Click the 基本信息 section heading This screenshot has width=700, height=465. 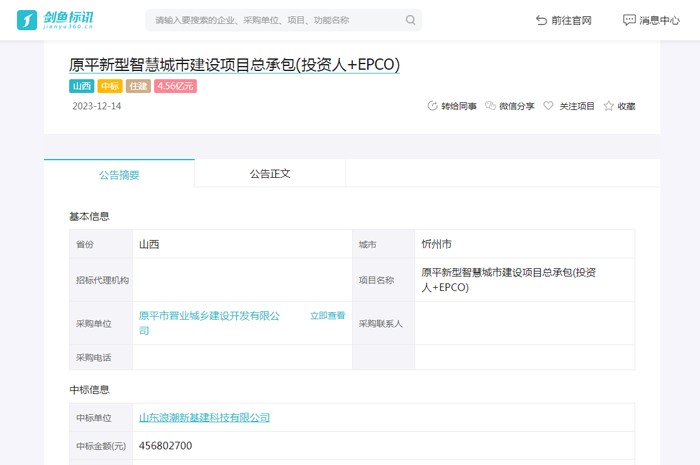click(89, 216)
